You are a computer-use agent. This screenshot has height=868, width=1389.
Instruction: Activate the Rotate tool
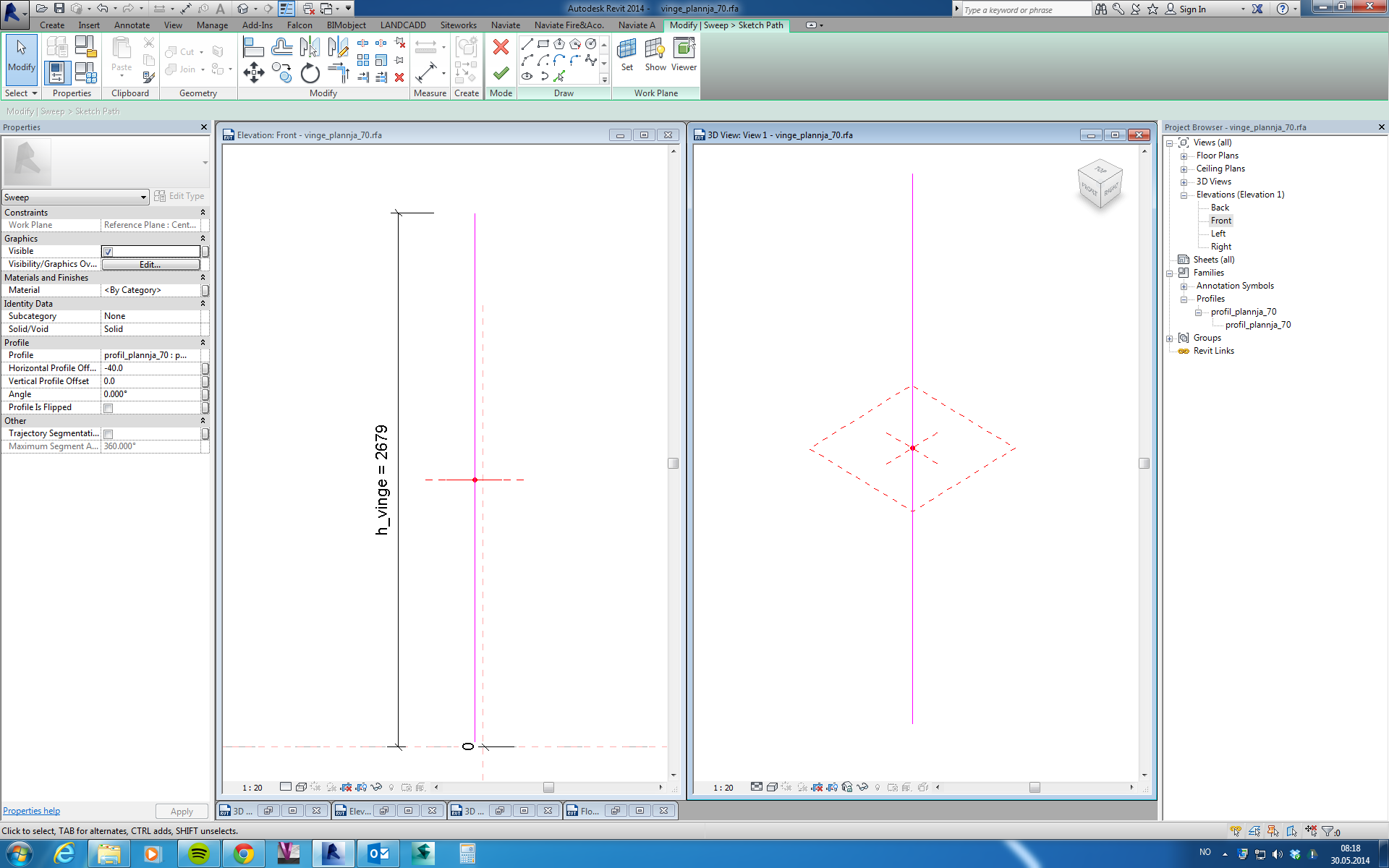pos(310,73)
